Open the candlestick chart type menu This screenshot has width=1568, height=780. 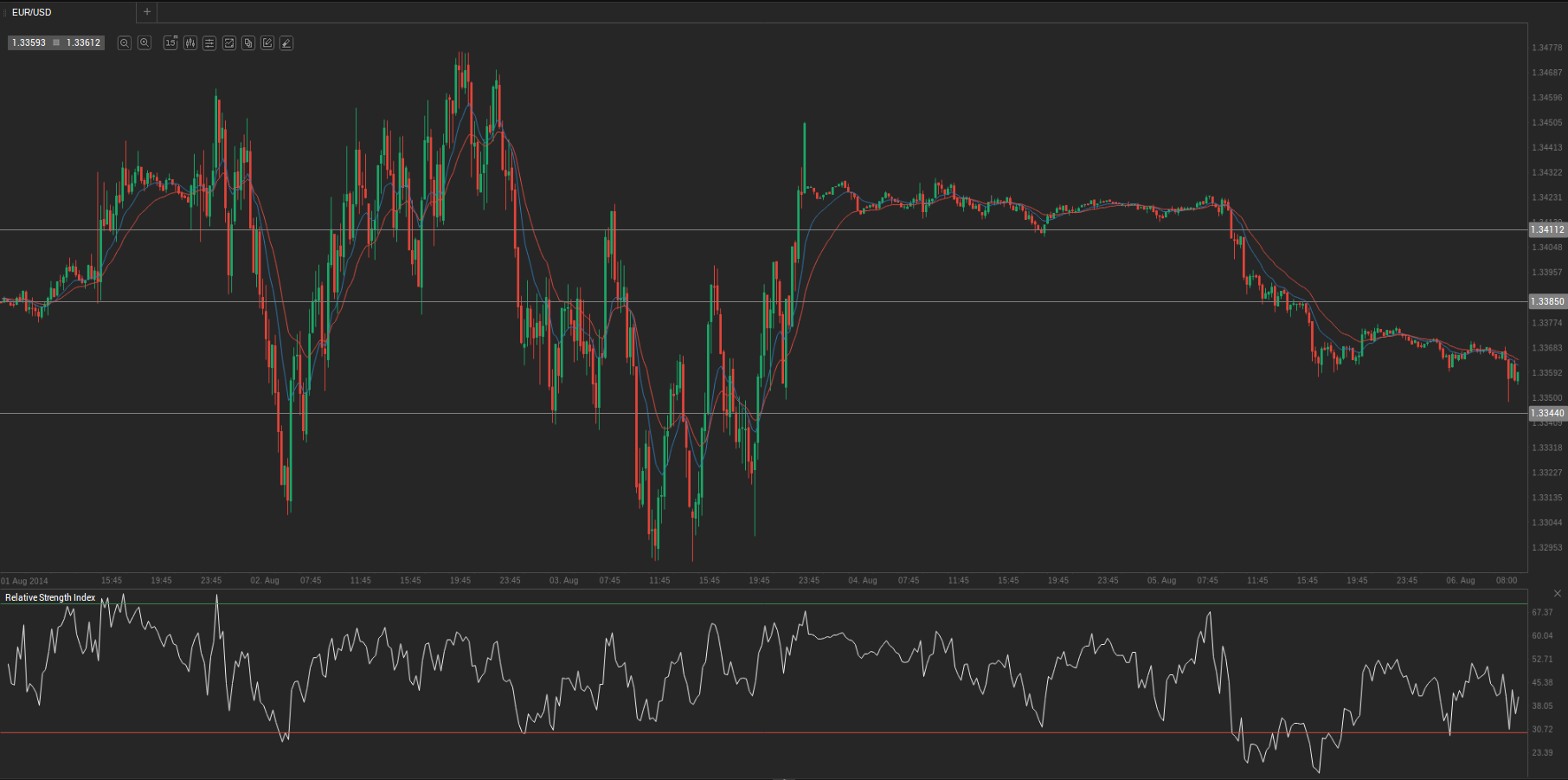(x=190, y=42)
